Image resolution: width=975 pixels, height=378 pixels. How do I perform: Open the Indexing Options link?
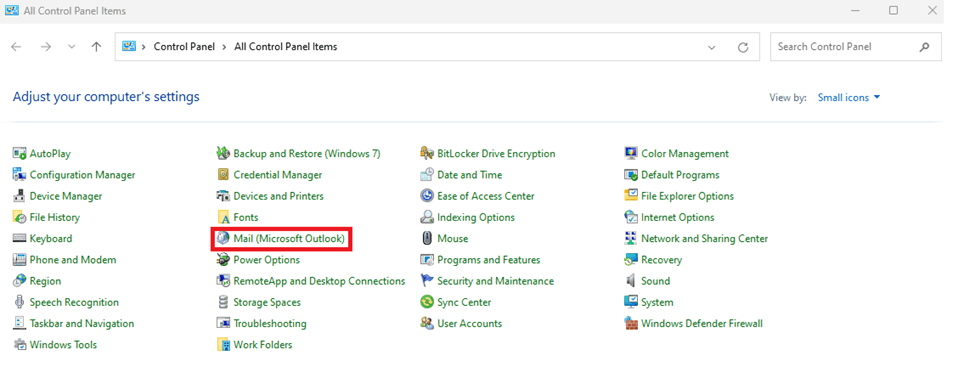click(x=476, y=217)
